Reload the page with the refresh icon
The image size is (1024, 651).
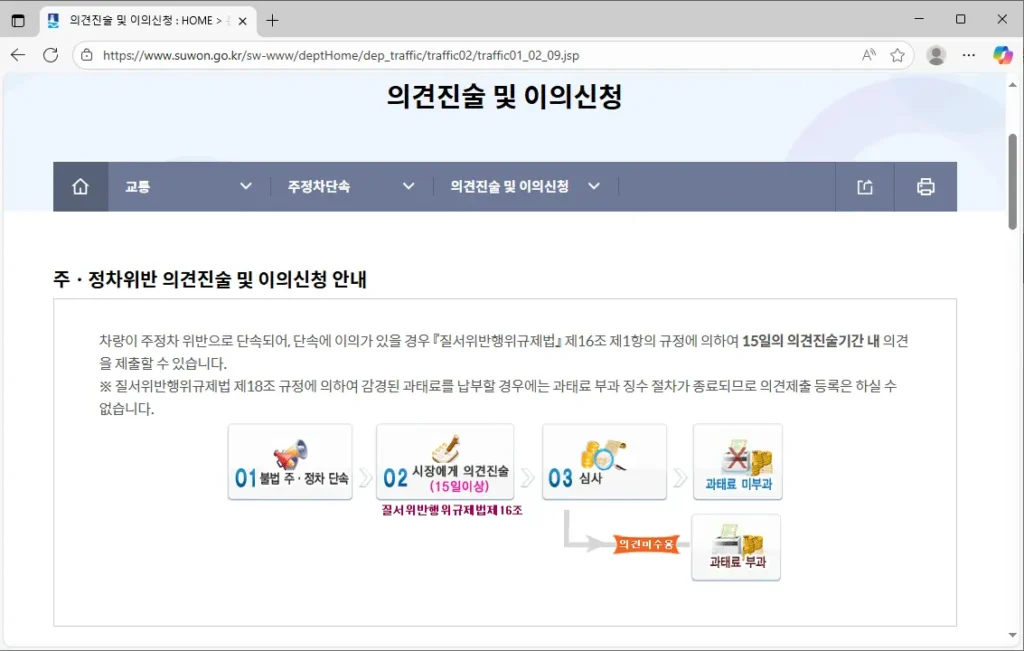pyautogui.click(x=50, y=56)
